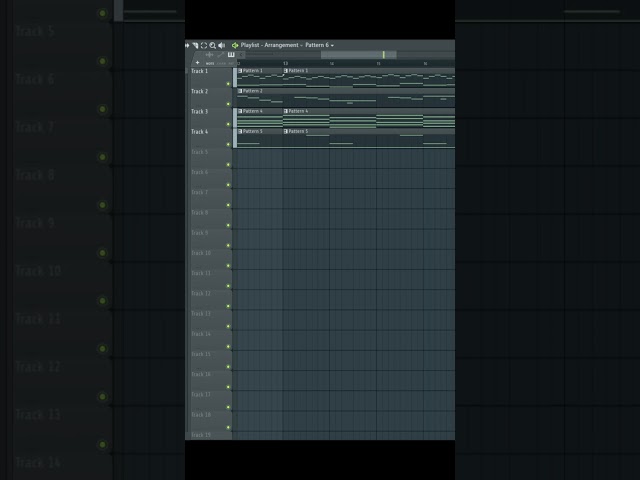Viewport: 640px width, 480px height.
Task: Select the first Pattern 5 clip title
Action: point(253,131)
